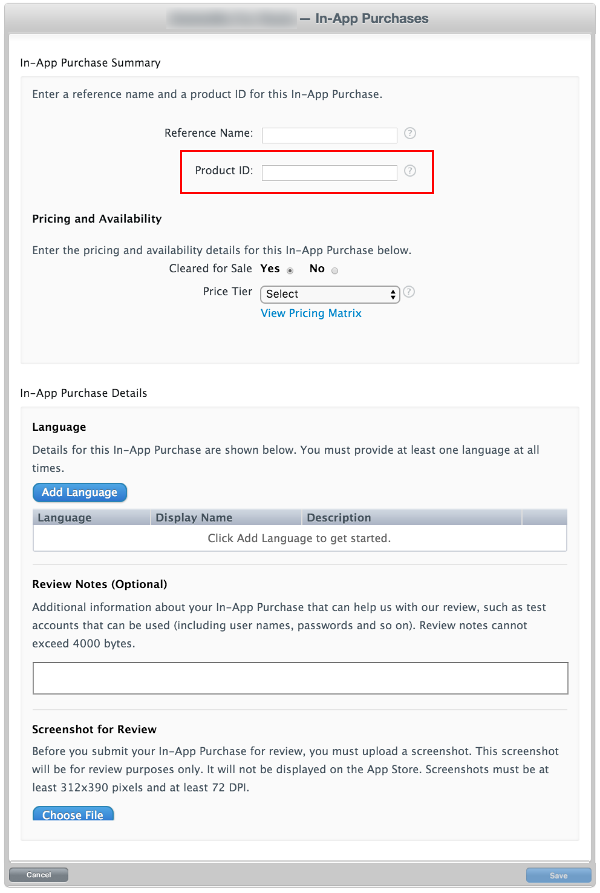Show help for the Price Tier field
Screen dimensions: 600x893
(x=409, y=293)
